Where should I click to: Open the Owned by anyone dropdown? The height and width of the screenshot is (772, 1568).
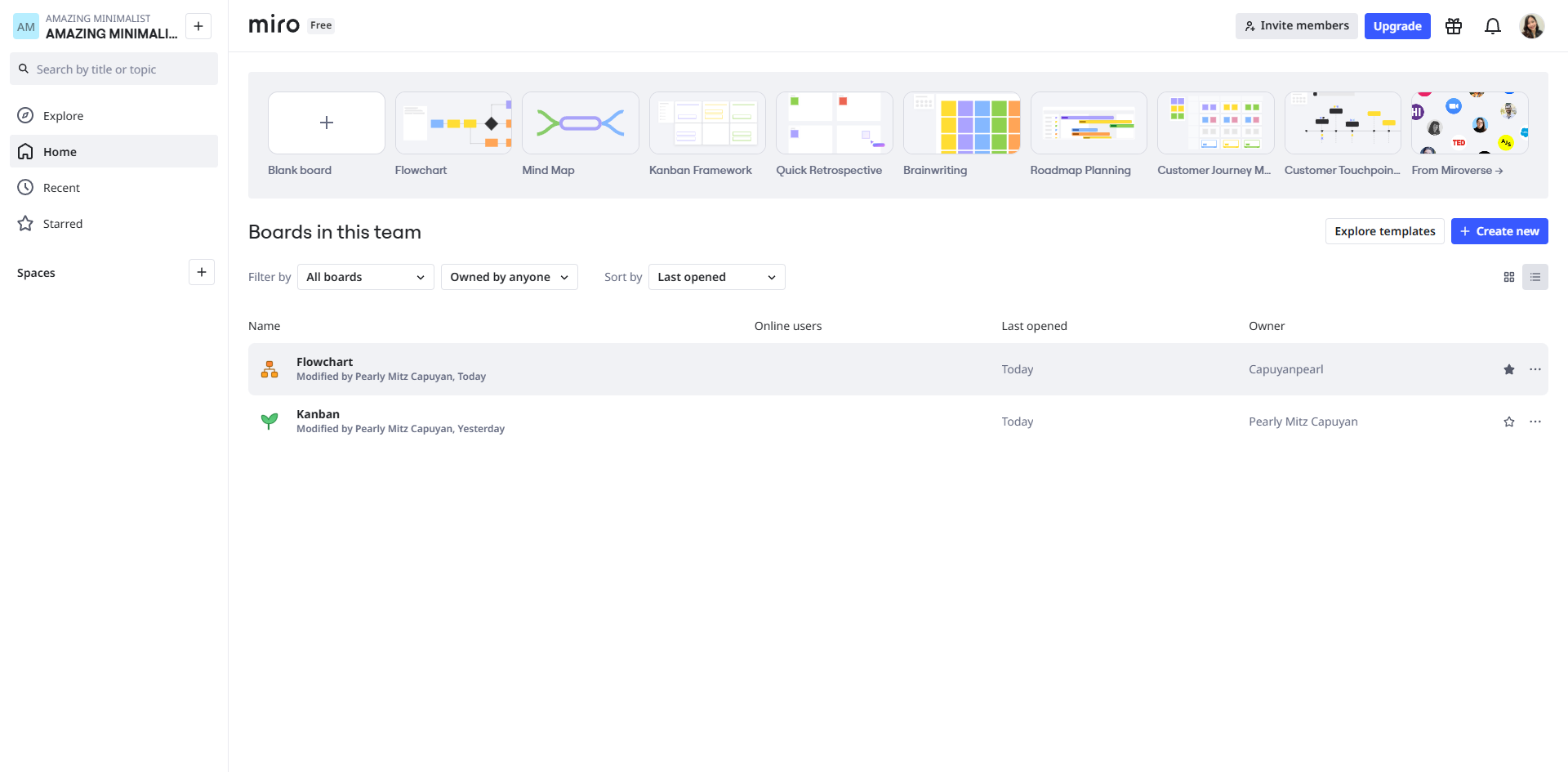pos(509,277)
